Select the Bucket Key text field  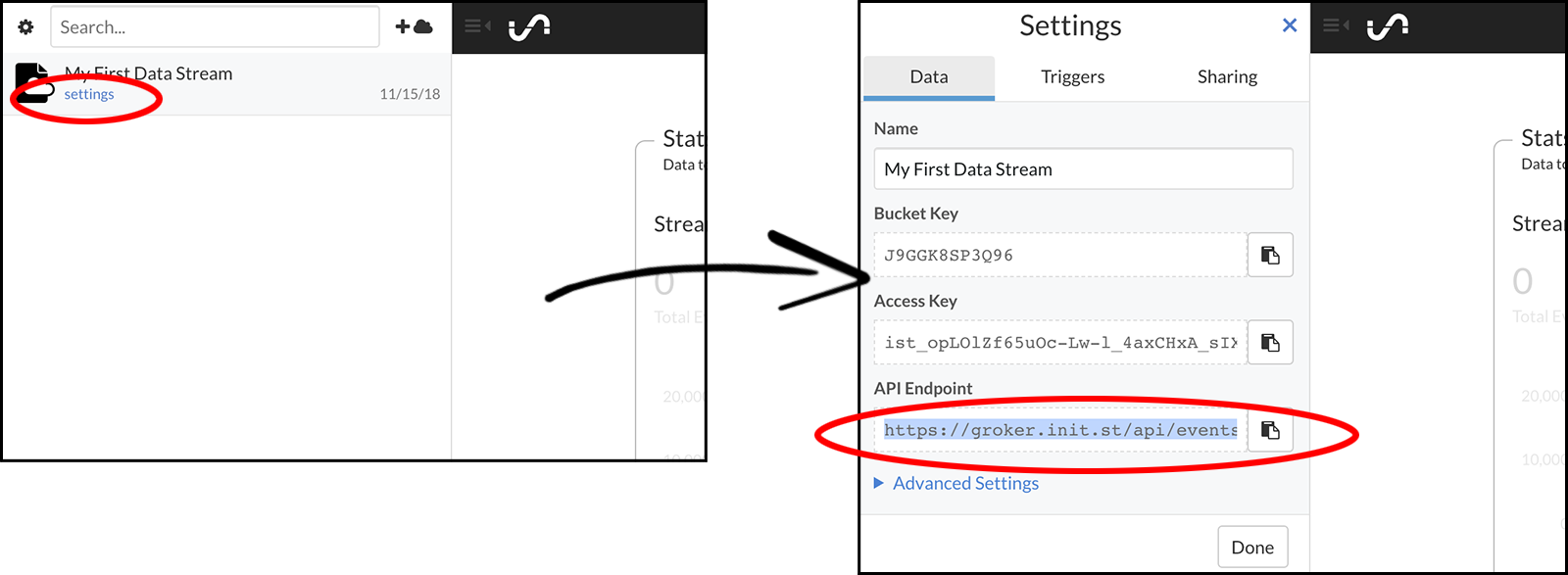pyautogui.click(x=1059, y=256)
